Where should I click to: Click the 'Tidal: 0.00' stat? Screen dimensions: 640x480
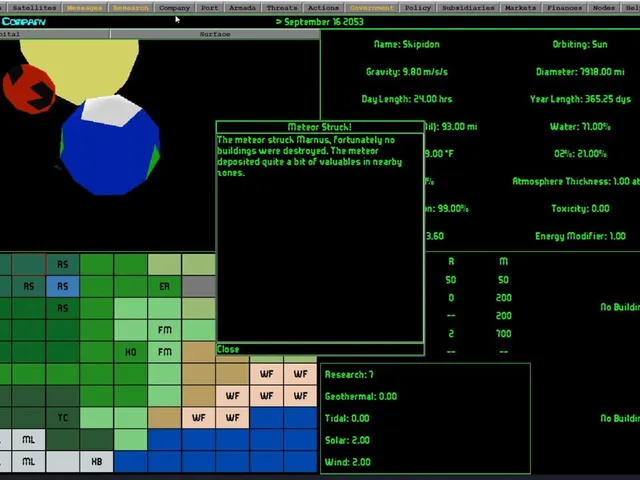point(347,418)
